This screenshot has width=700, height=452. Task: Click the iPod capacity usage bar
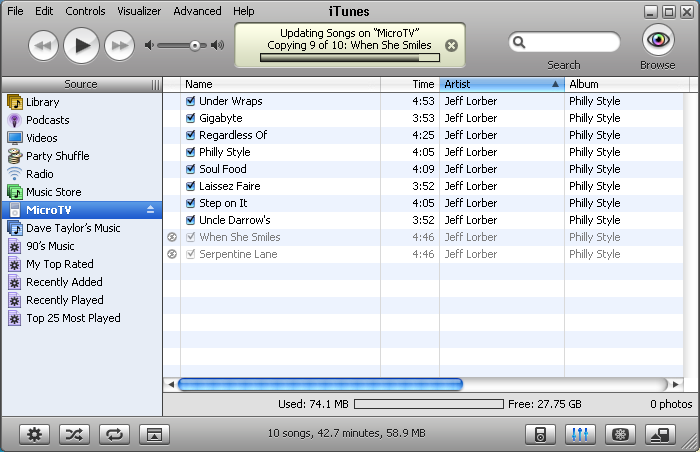click(x=429, y=404)
